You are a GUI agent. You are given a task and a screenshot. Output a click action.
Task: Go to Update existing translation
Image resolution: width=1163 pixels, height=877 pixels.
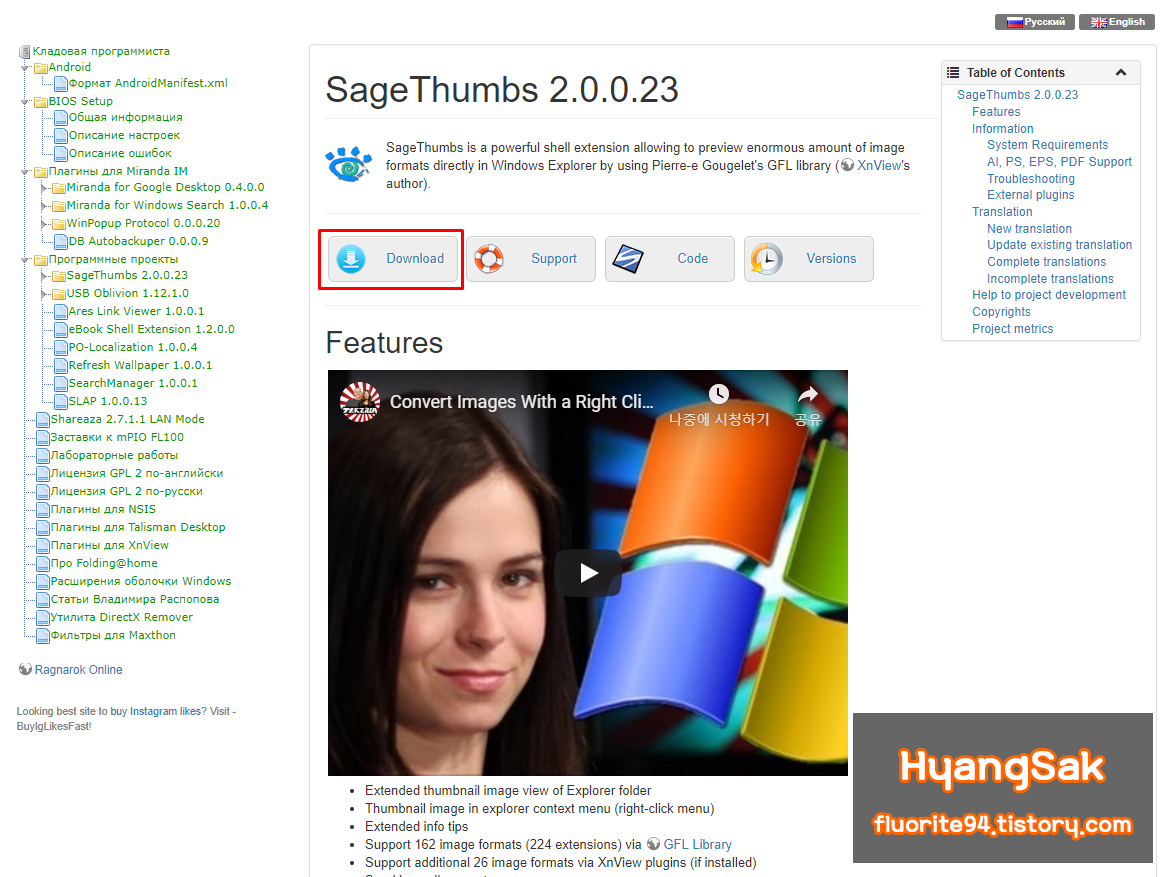(1059, 245)
